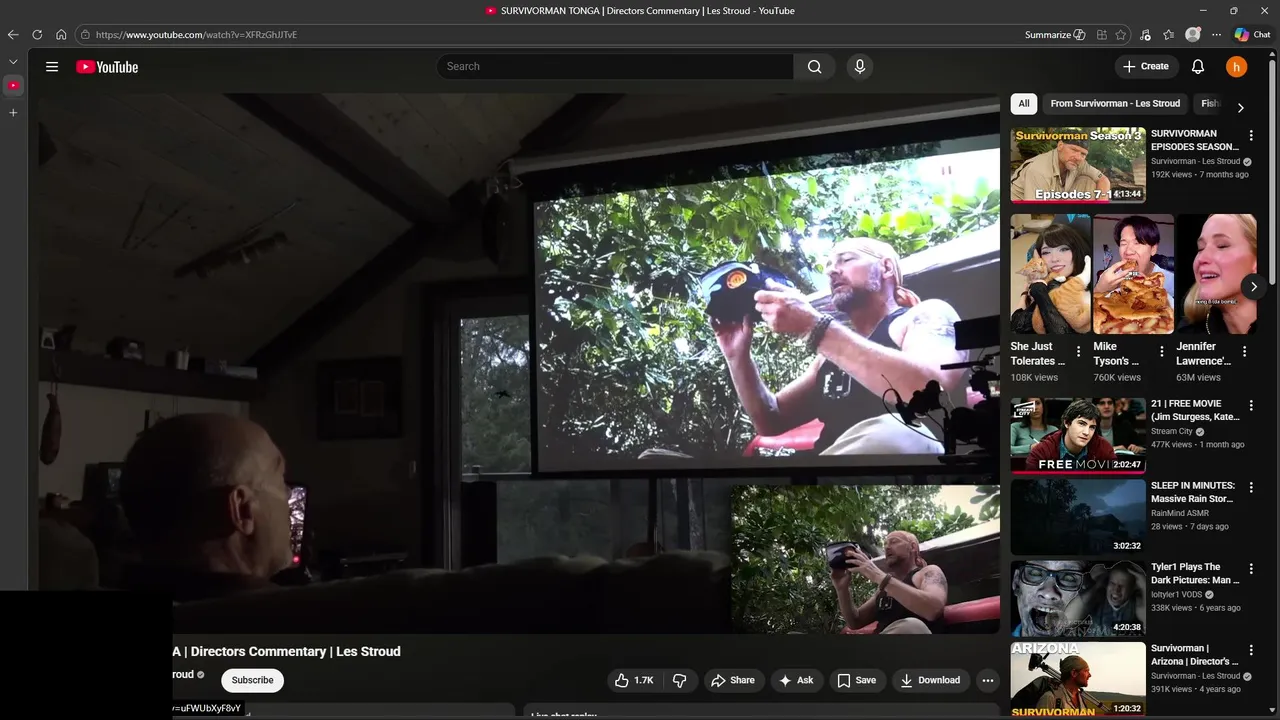Select the 'From Survivorman - Les Stroud' chip
The width and height of the screenshot is (1280, 720).
1115,103
